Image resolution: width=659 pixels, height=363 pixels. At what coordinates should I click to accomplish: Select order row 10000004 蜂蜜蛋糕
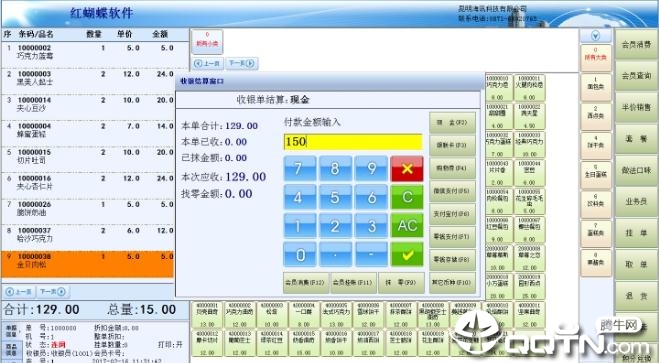88,133
